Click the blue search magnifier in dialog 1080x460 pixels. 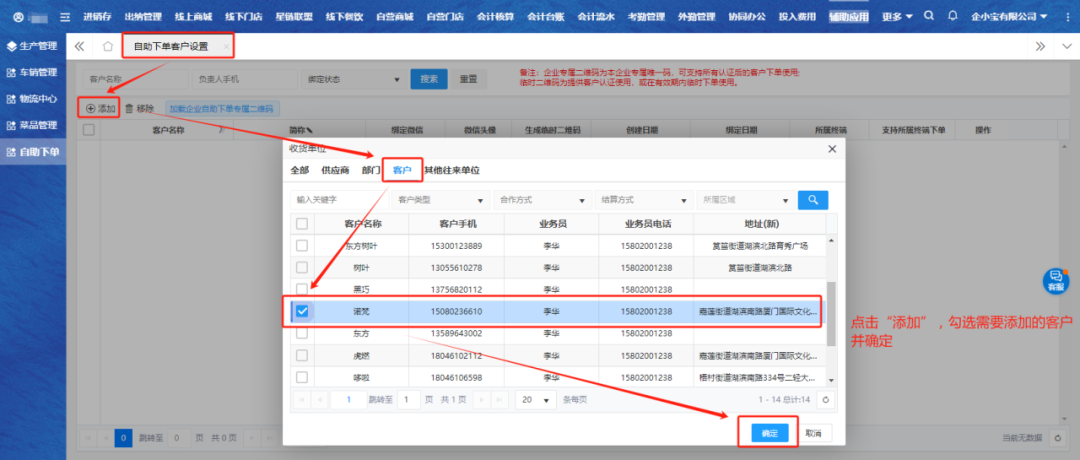813,200
